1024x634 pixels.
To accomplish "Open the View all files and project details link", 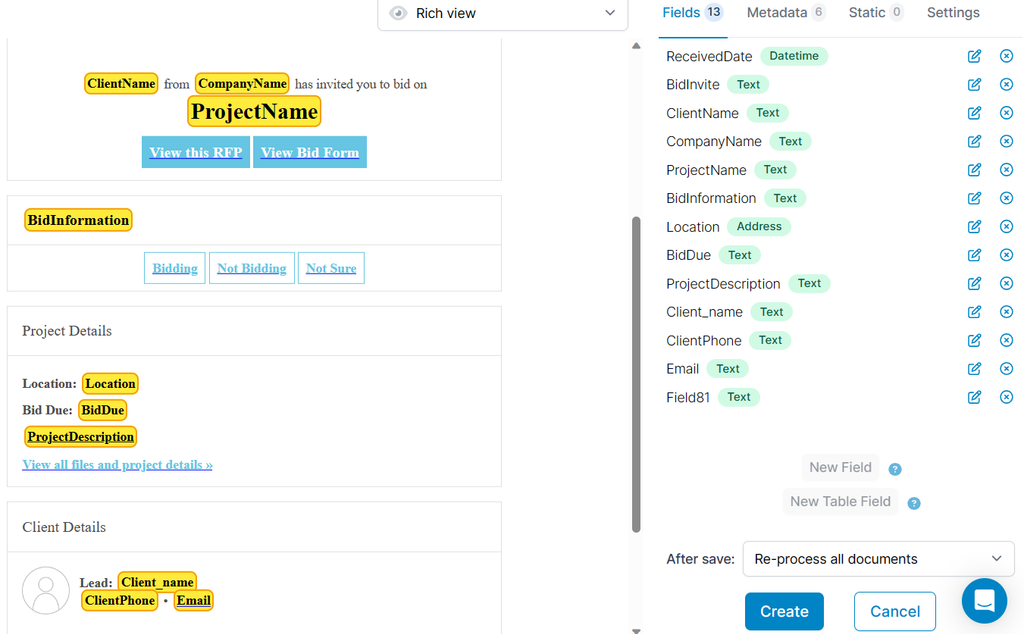I will pyautogui.click(x=117, y=464).
